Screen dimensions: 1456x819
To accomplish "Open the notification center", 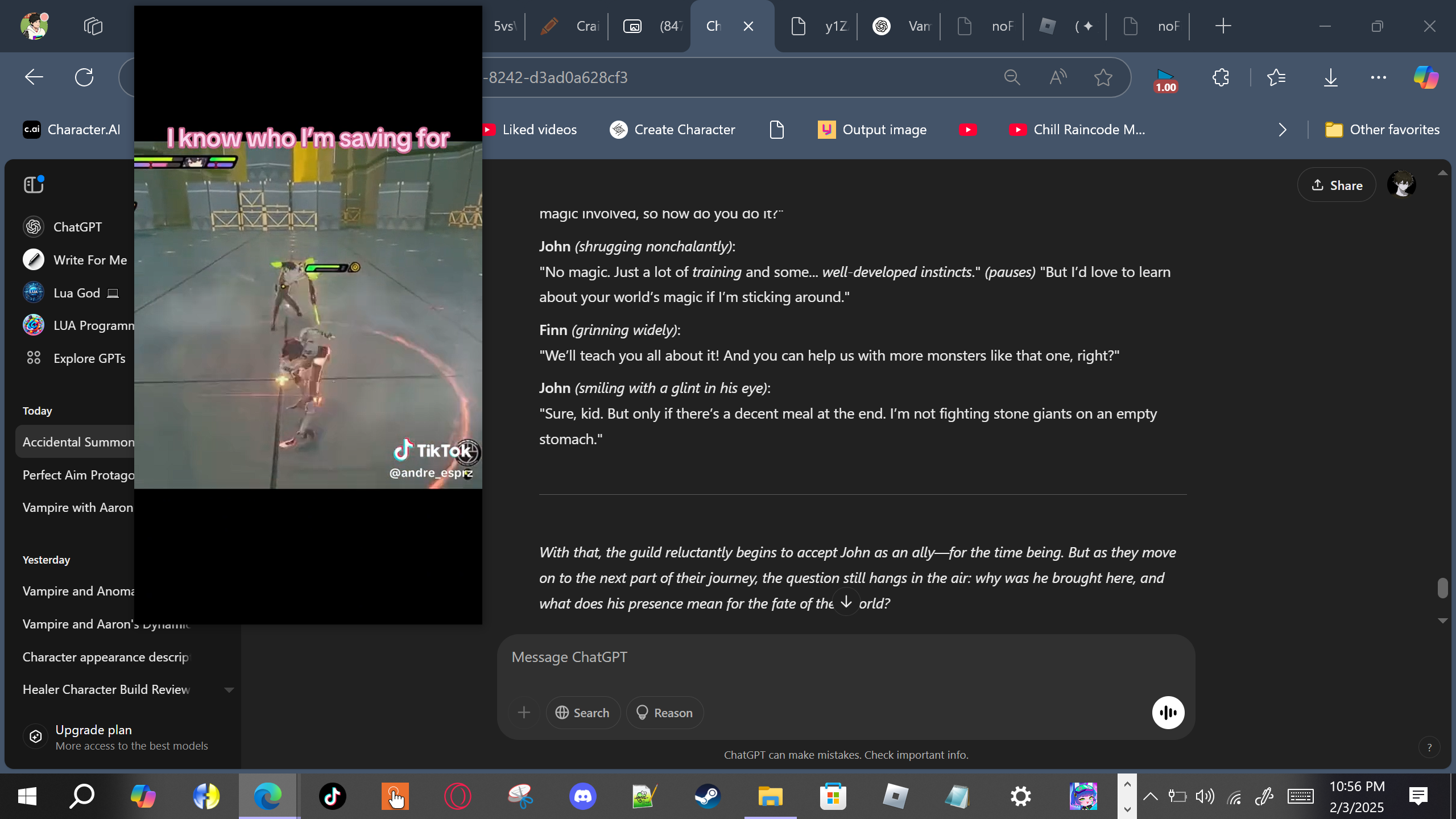I will (1418, 796).
